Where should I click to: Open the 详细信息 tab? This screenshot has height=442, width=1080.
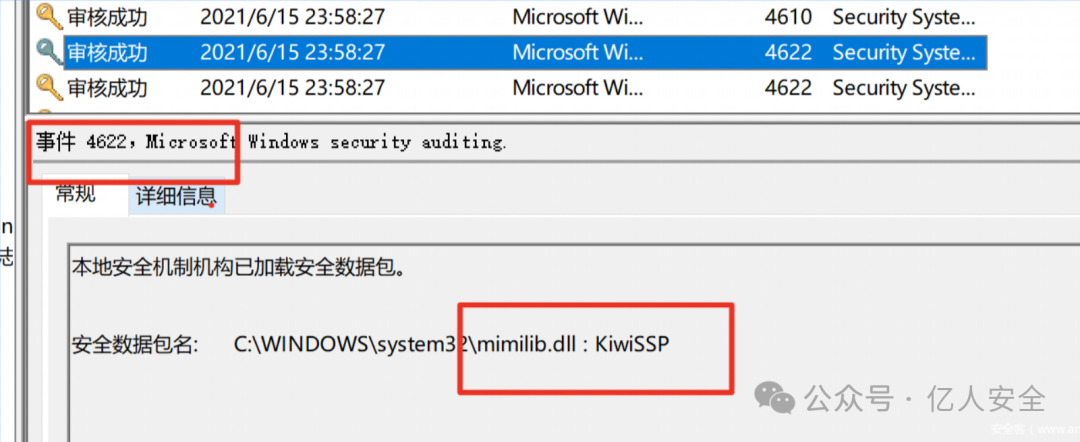click(176, 196)
